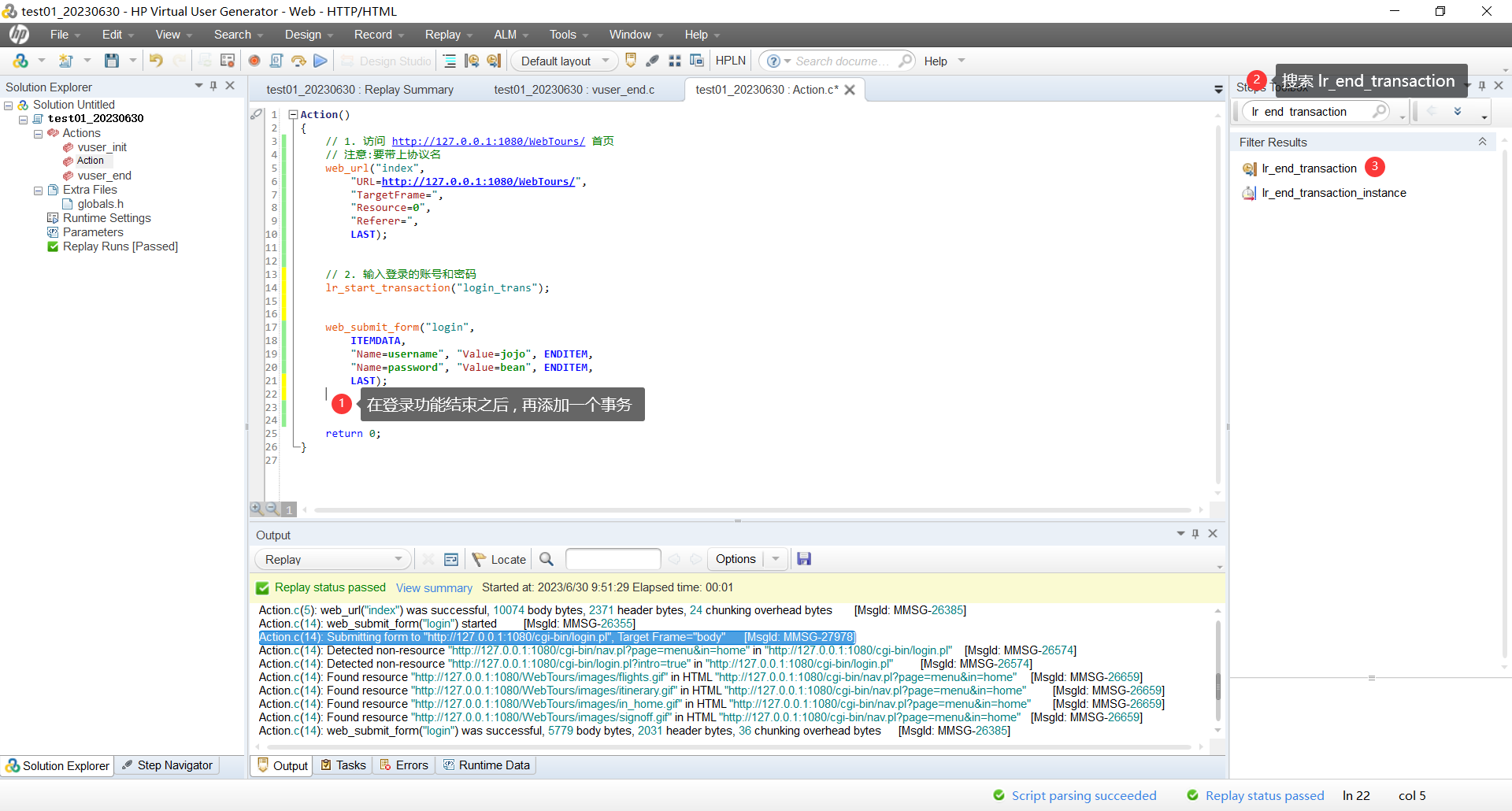The image size is (1512, 811).
Task: Open the Runtime Data tab
Action: pos(487,765)
